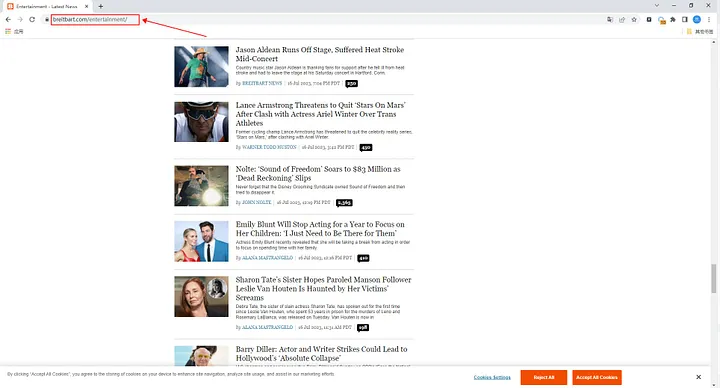Reload the Breitbart entertainment page
Screen dimensions: 720x388
[x=32, y=19]
